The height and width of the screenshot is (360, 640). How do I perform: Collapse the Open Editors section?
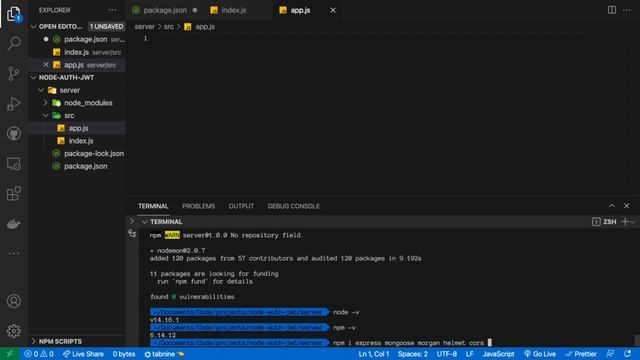click(x=33, y=27)
